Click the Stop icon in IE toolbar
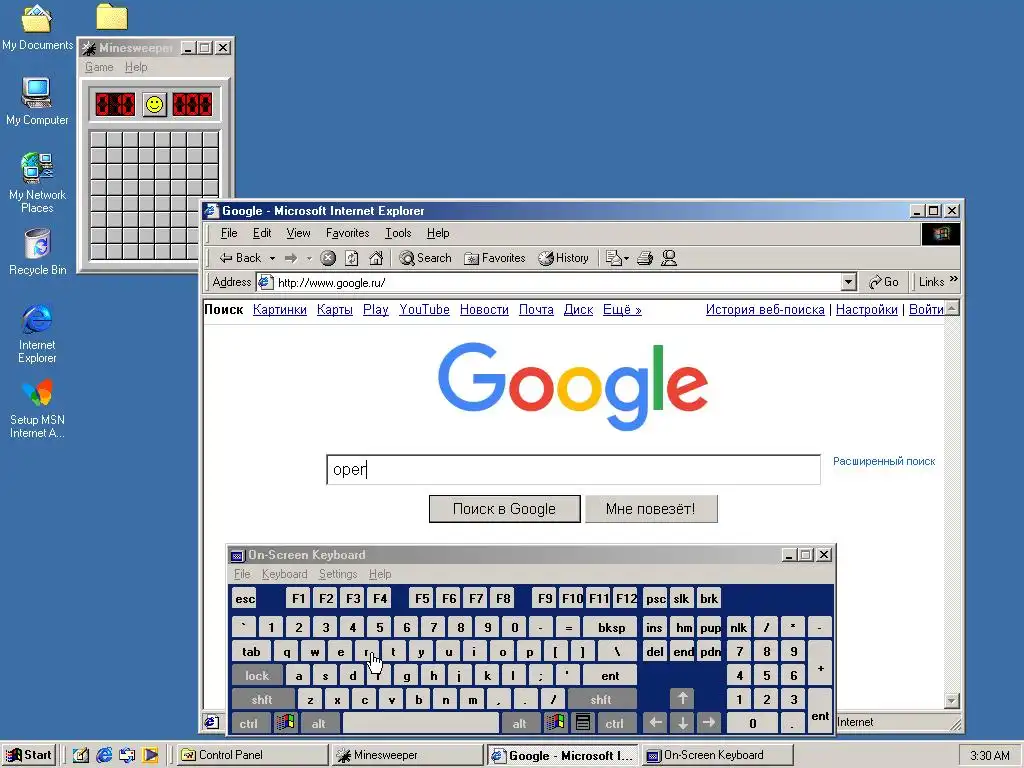The image size is (1024, 768). click(x=328, y=258)
